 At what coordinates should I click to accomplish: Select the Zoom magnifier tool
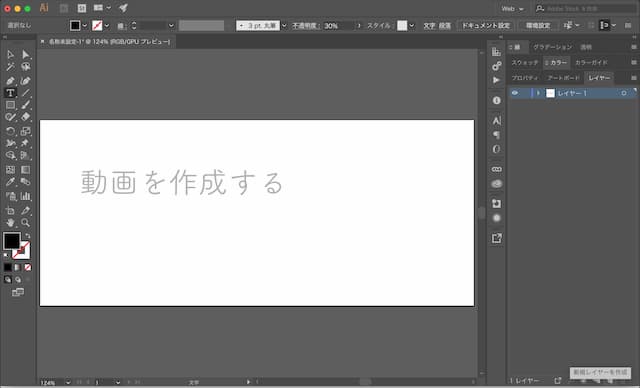[26, 223]
